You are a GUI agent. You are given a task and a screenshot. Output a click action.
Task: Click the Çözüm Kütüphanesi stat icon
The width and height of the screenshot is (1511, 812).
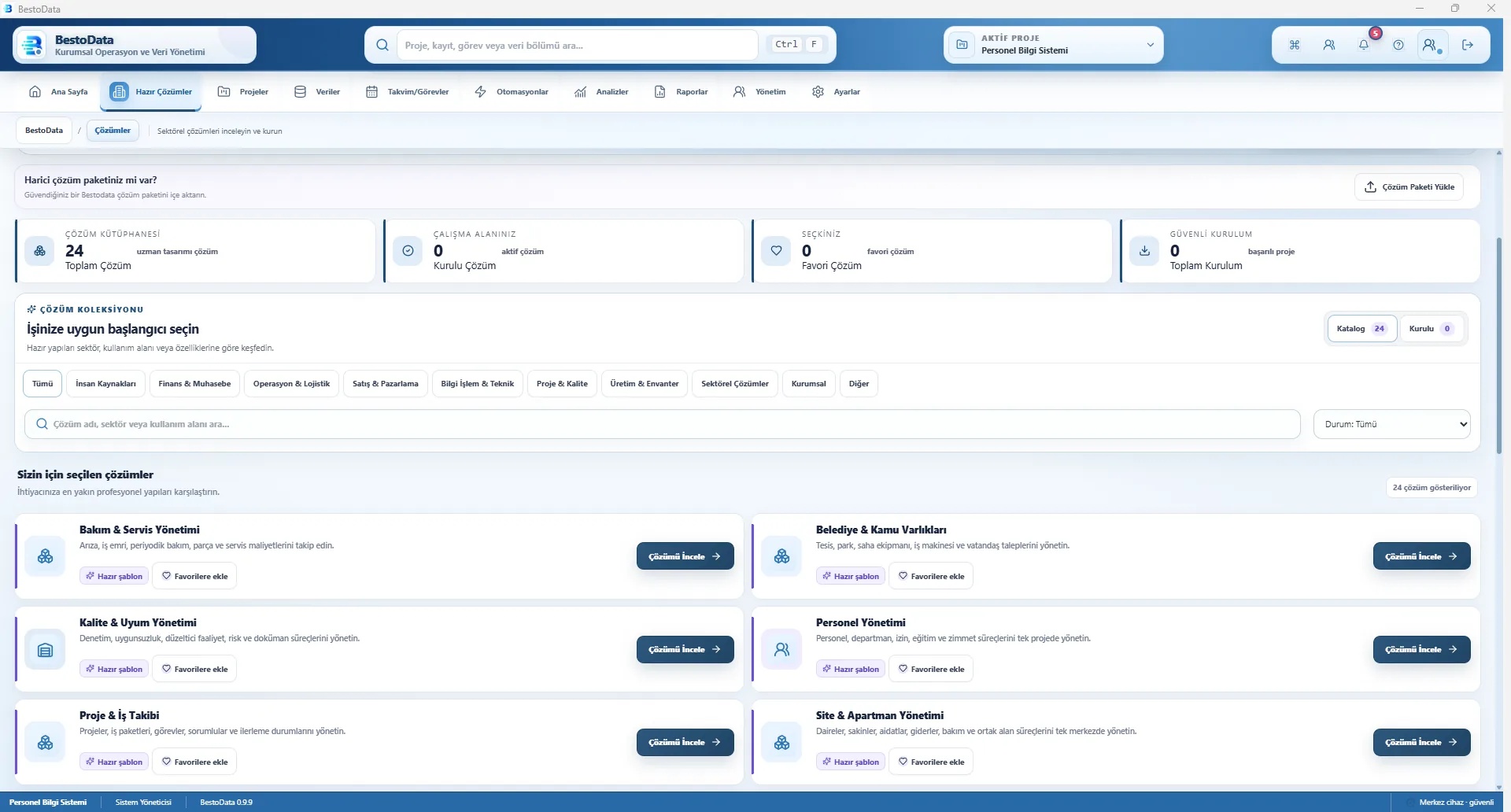coord(39,251)
